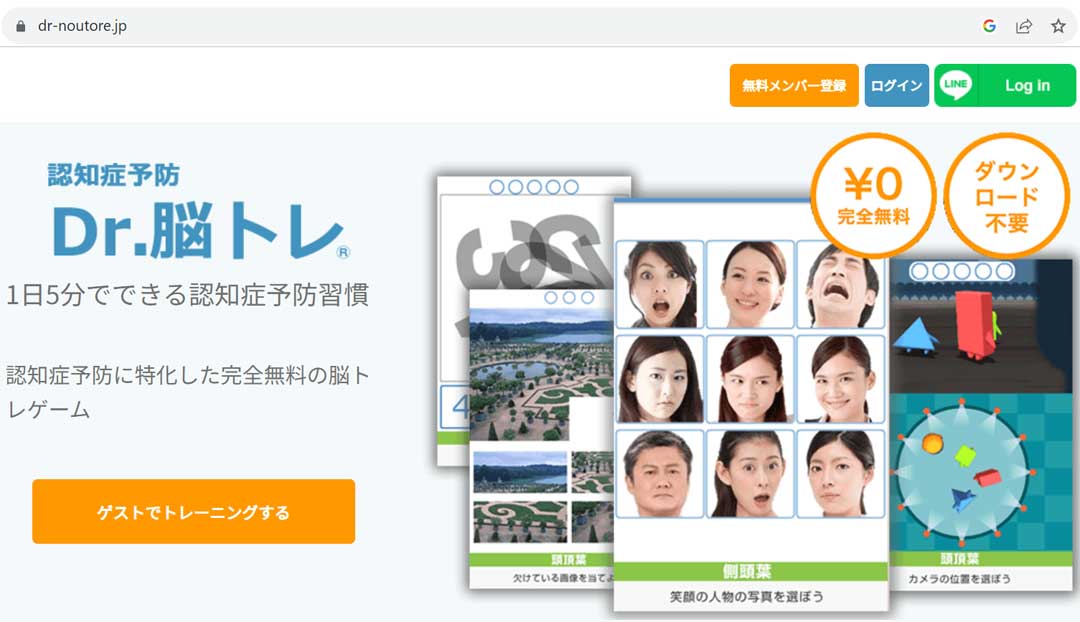The height and width of the screenshot is (622, 1080).
Task: Click the green 側頭葉 label bar
Action: [751, 571]
